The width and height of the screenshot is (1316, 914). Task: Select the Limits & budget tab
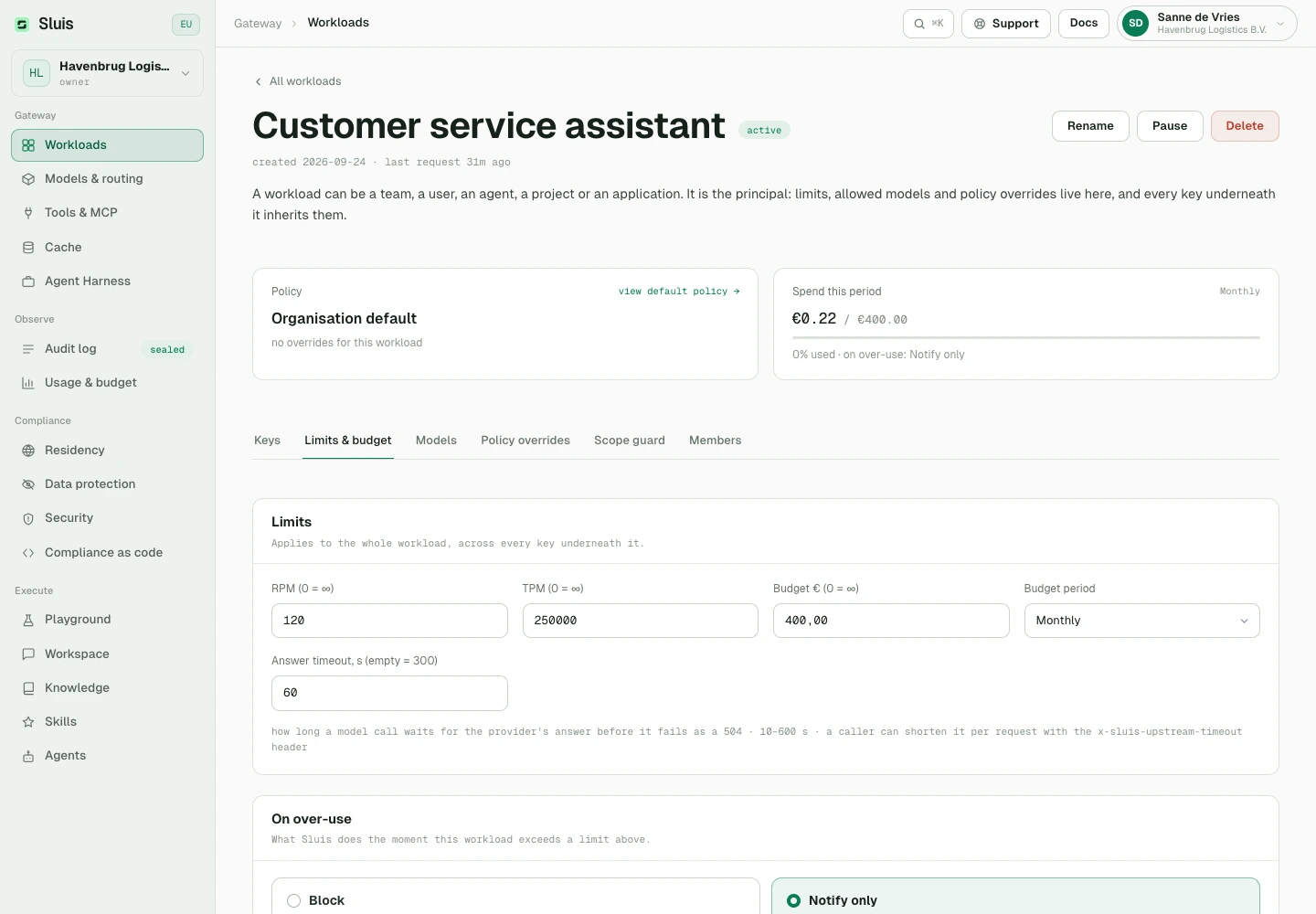coord(348,441)
